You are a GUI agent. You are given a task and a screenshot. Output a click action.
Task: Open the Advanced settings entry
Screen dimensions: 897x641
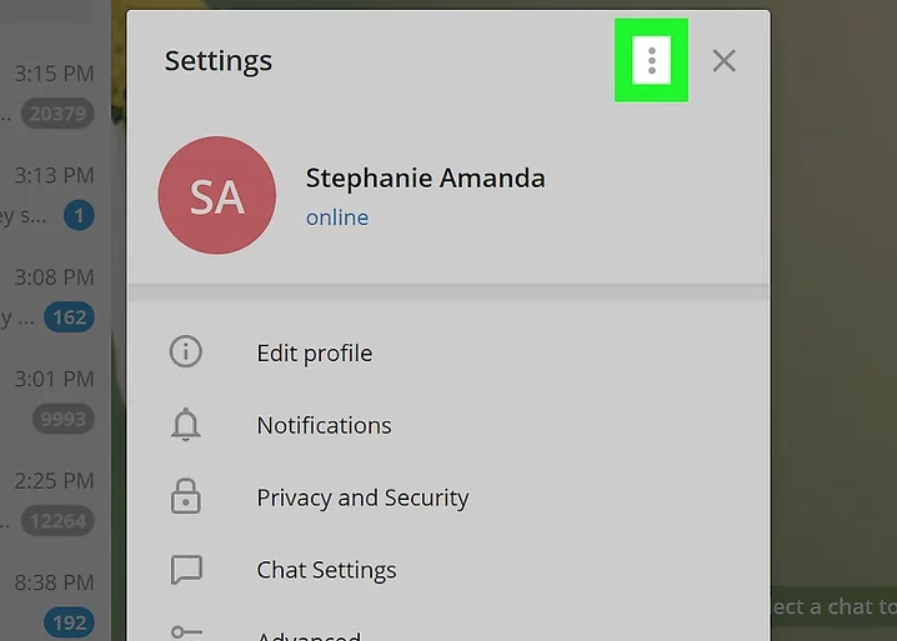coord(308,635)
